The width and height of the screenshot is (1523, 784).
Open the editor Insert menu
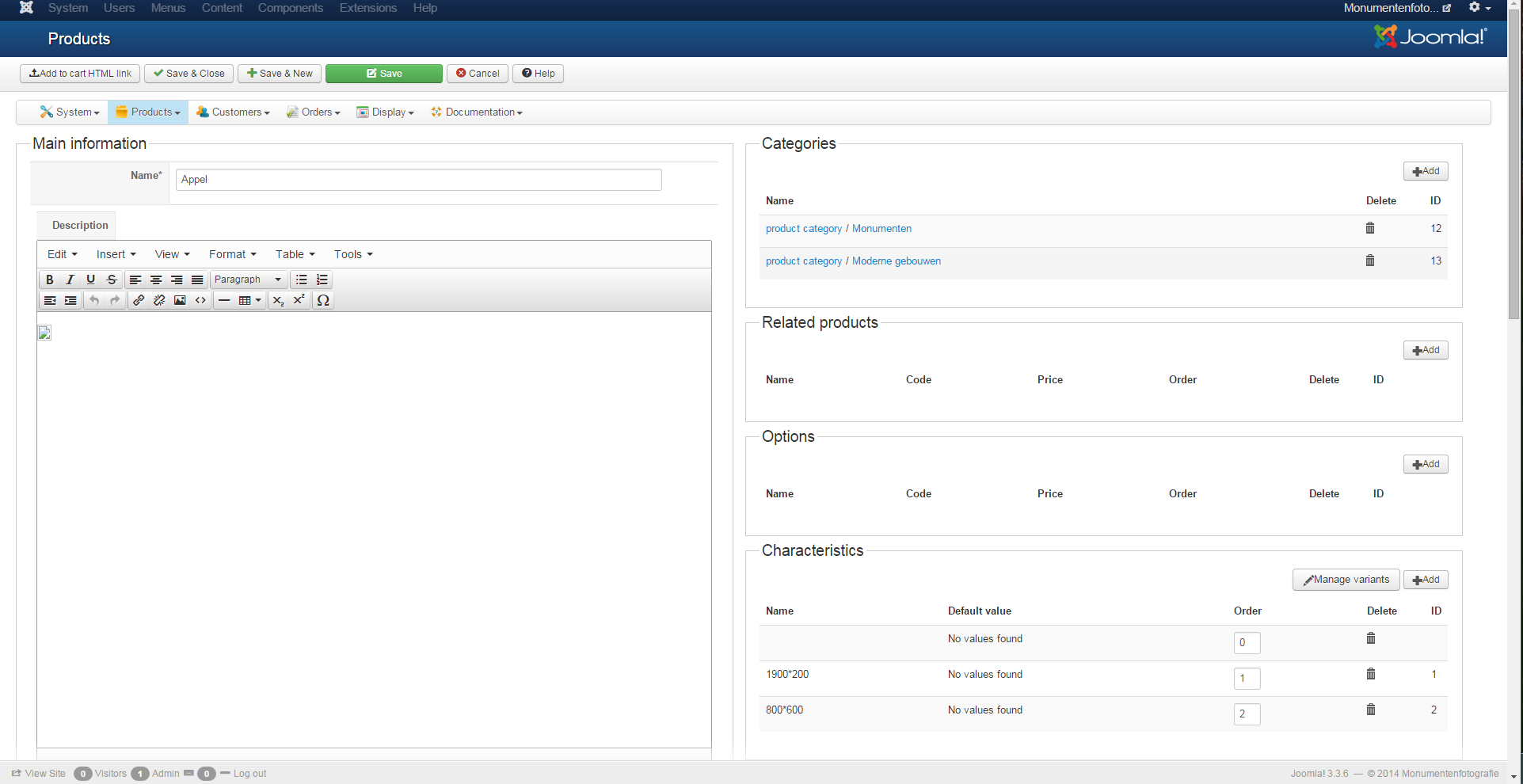116,254
